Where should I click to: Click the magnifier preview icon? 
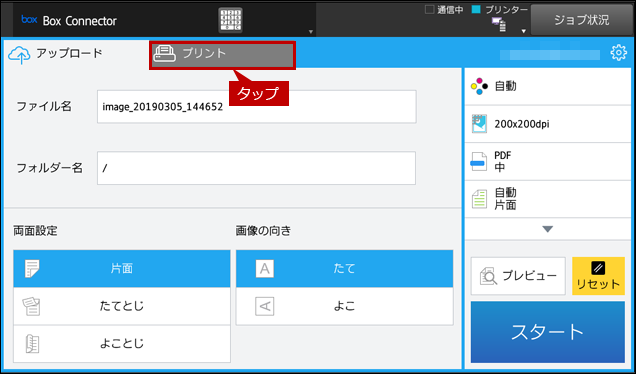point(488,276)
